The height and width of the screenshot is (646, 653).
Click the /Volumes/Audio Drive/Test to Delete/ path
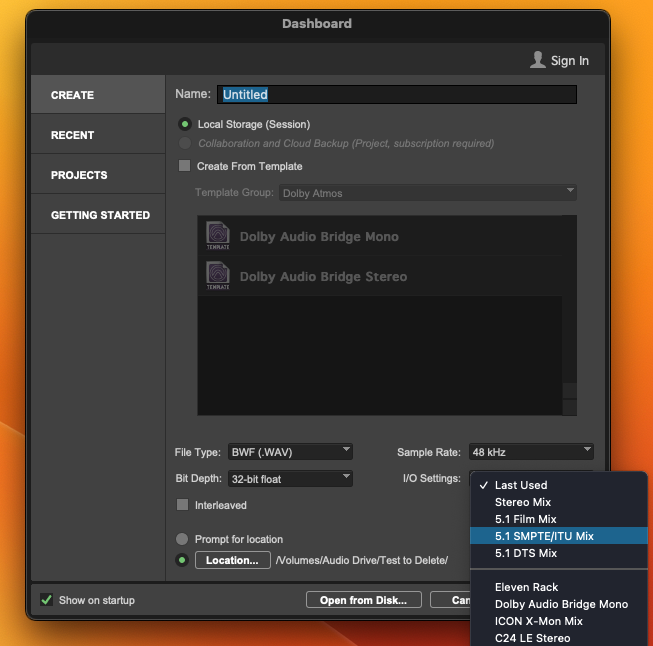[x=362, y=560]
